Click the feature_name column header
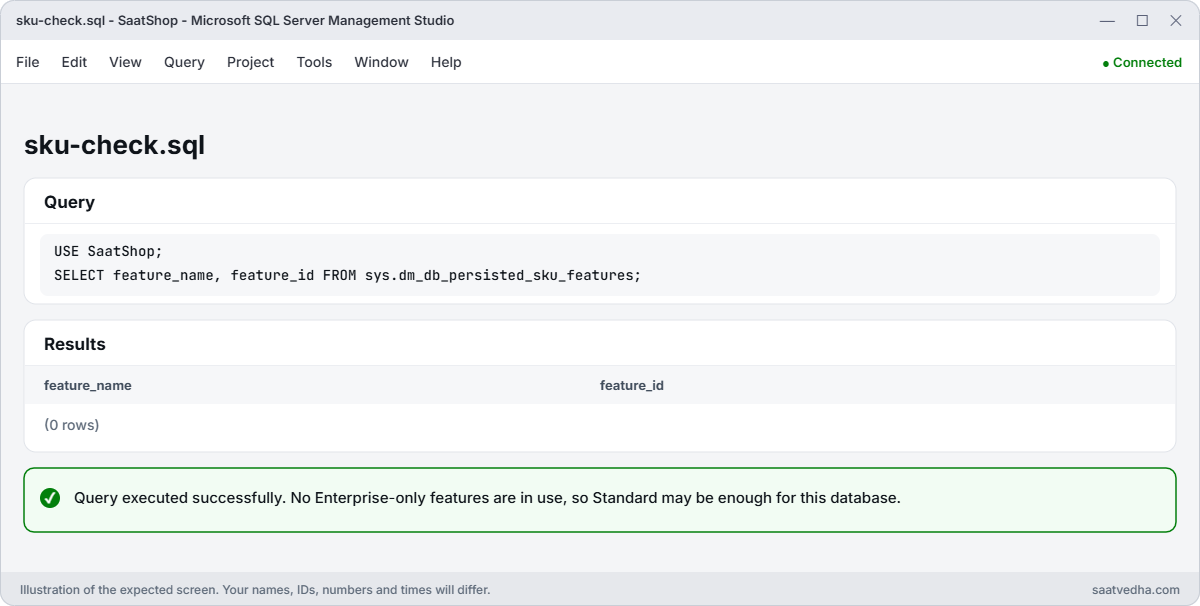 (88, 385)
